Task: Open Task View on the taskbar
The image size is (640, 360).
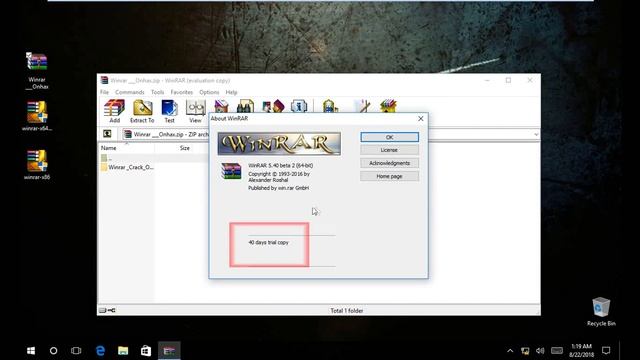Action: 76,351
